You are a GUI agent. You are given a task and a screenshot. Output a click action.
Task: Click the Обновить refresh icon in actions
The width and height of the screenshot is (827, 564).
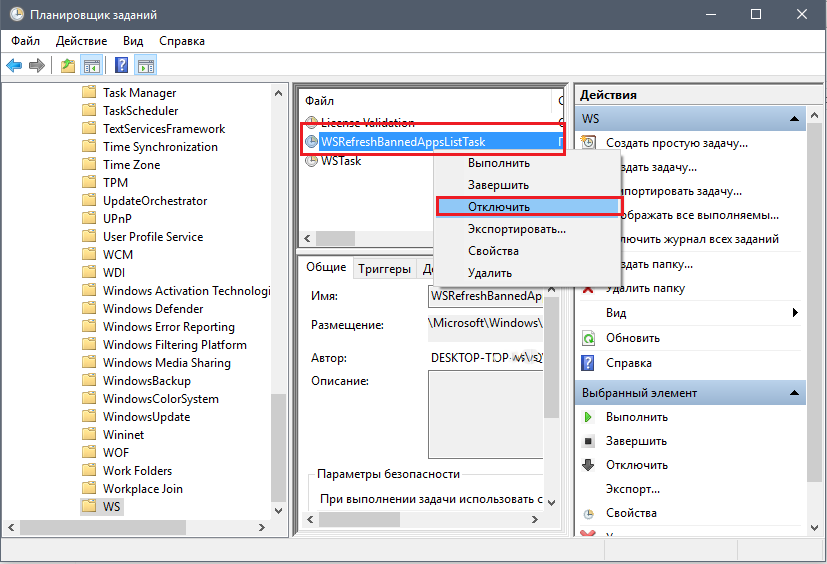pos(588,338)
